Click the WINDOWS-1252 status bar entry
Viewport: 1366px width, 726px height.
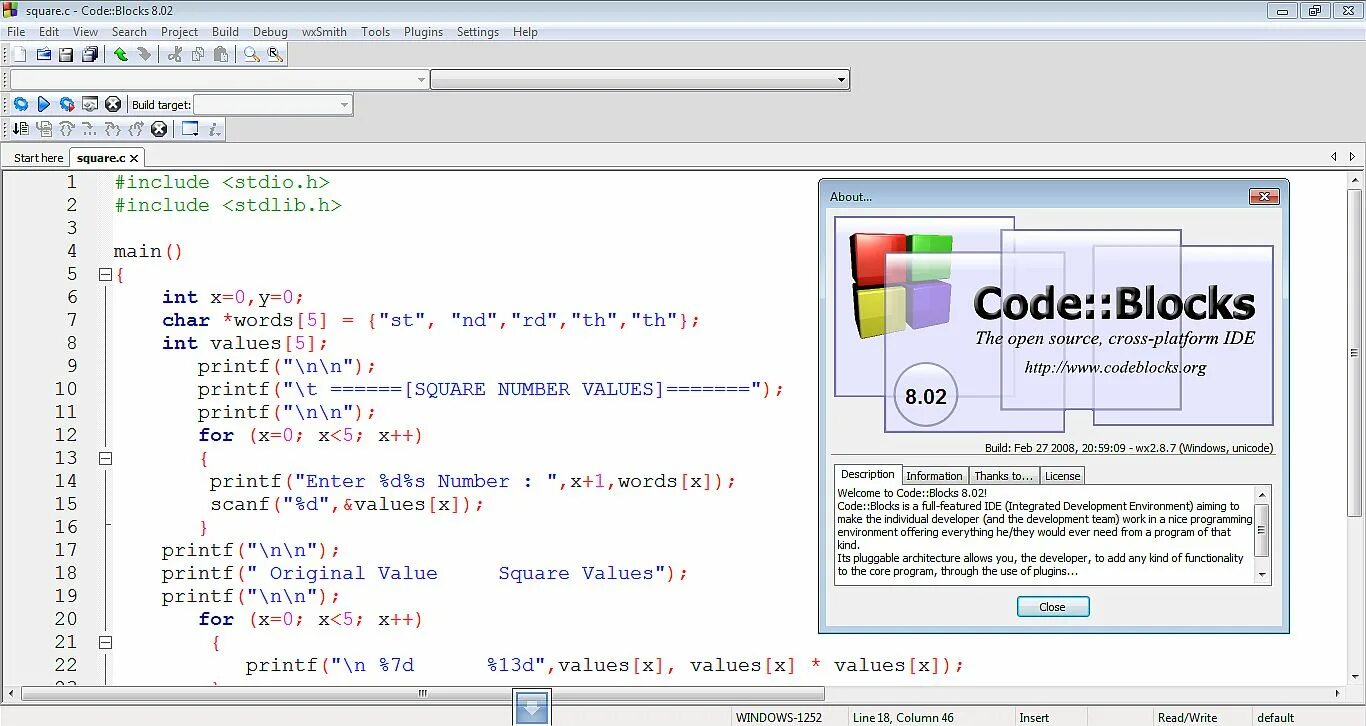point(778,717)
